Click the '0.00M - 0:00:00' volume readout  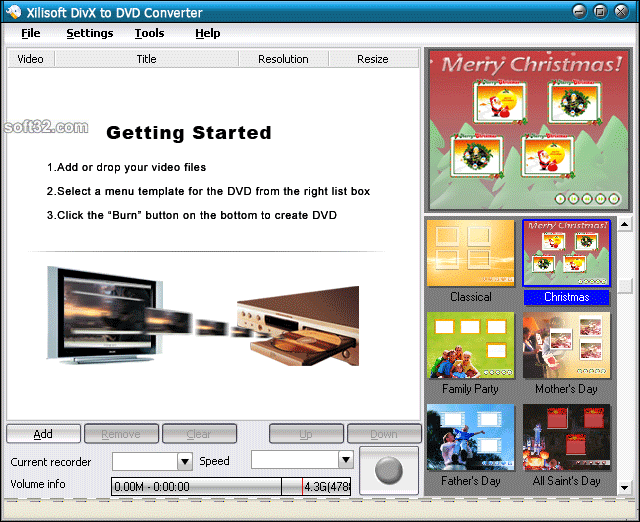coord(152,487)
